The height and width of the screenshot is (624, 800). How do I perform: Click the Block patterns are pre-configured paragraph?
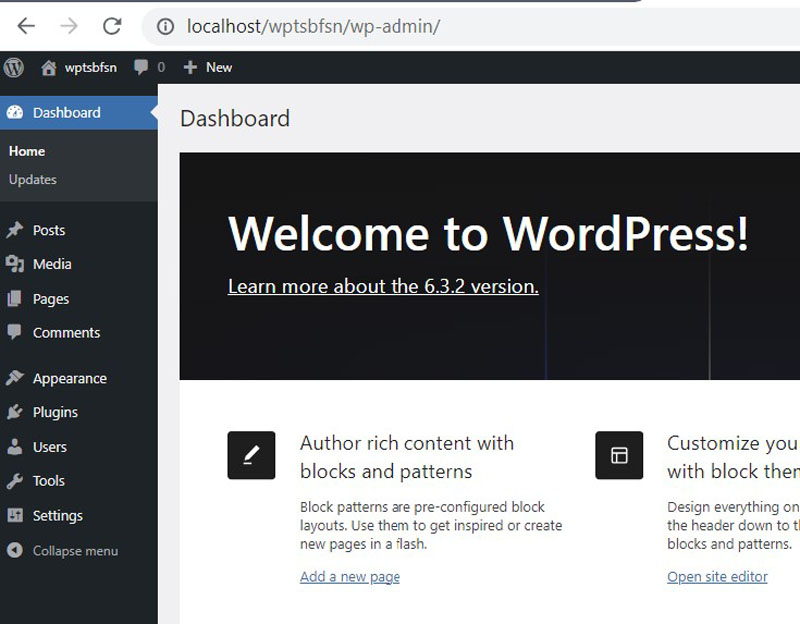click(431, 526)
